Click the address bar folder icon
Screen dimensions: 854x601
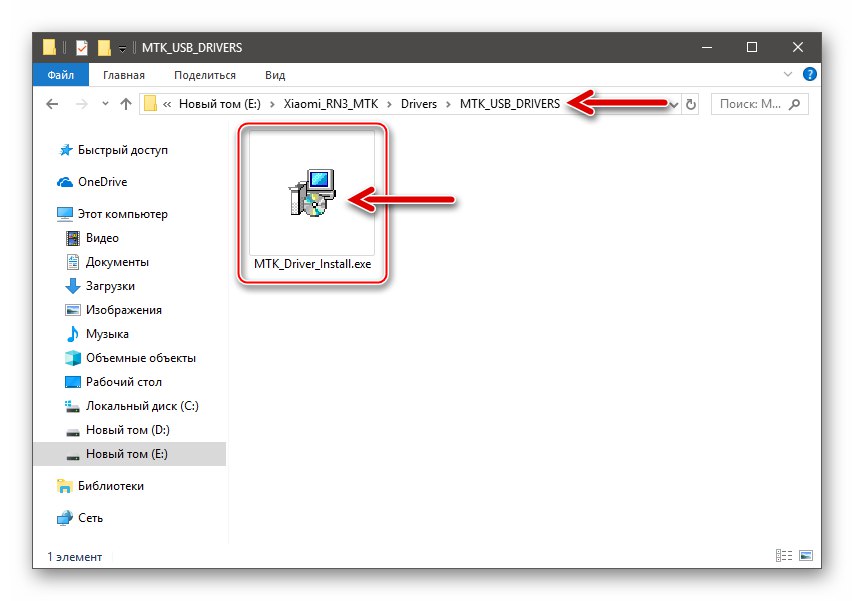coord(150,104)
